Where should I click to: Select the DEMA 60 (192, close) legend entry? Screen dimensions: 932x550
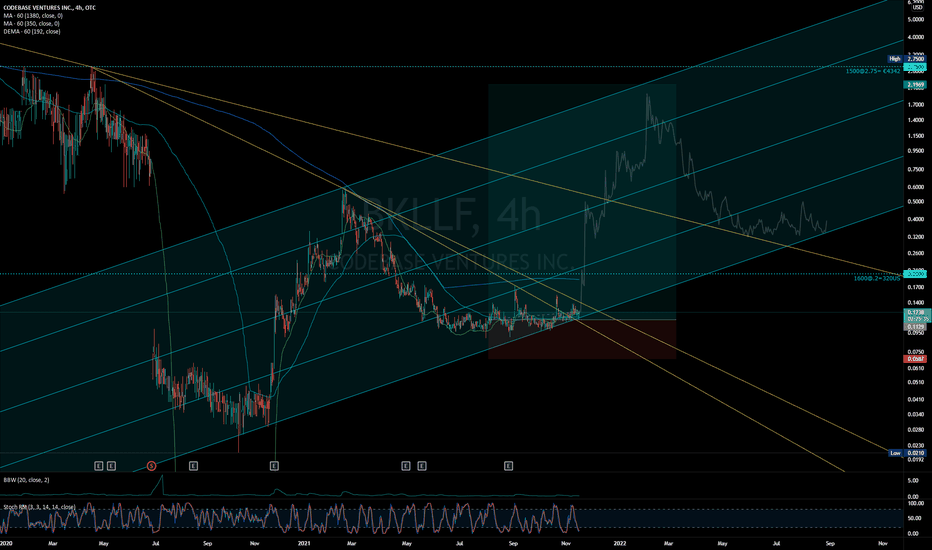point(32,32)
